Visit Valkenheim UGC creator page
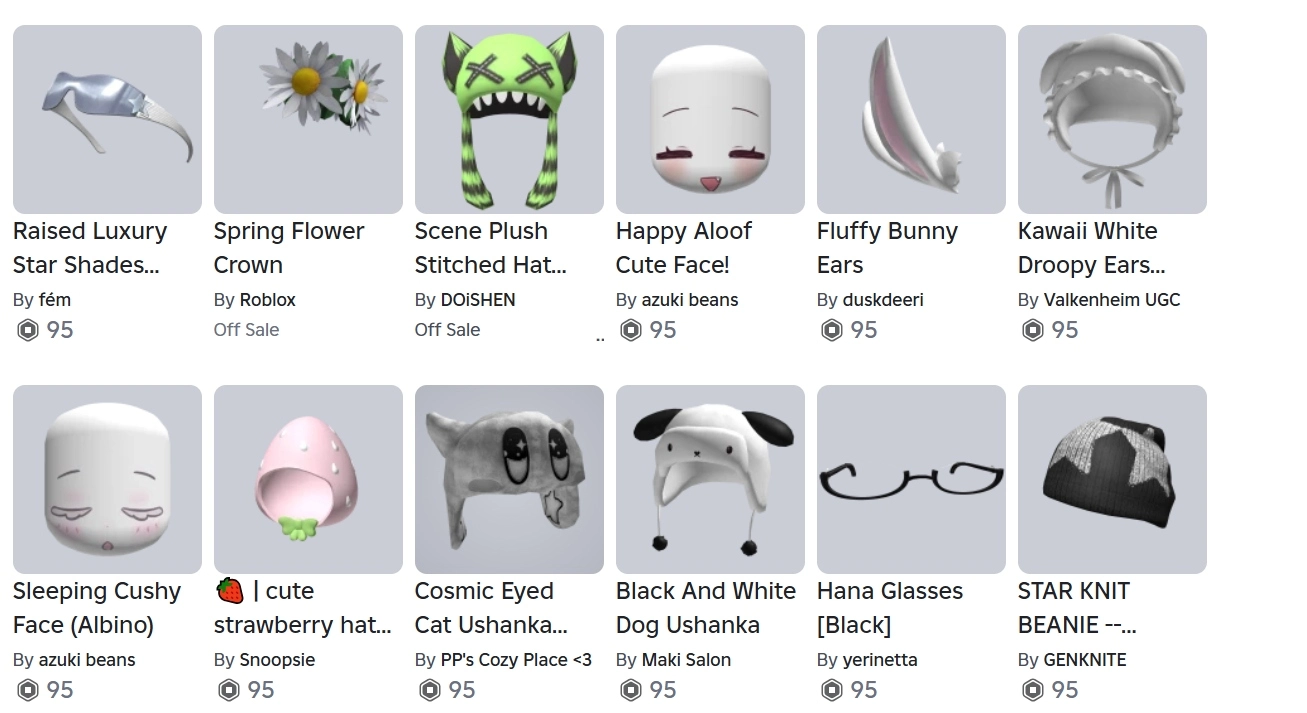Screen dimensions: 1307x713 (x=1112, y=299)
